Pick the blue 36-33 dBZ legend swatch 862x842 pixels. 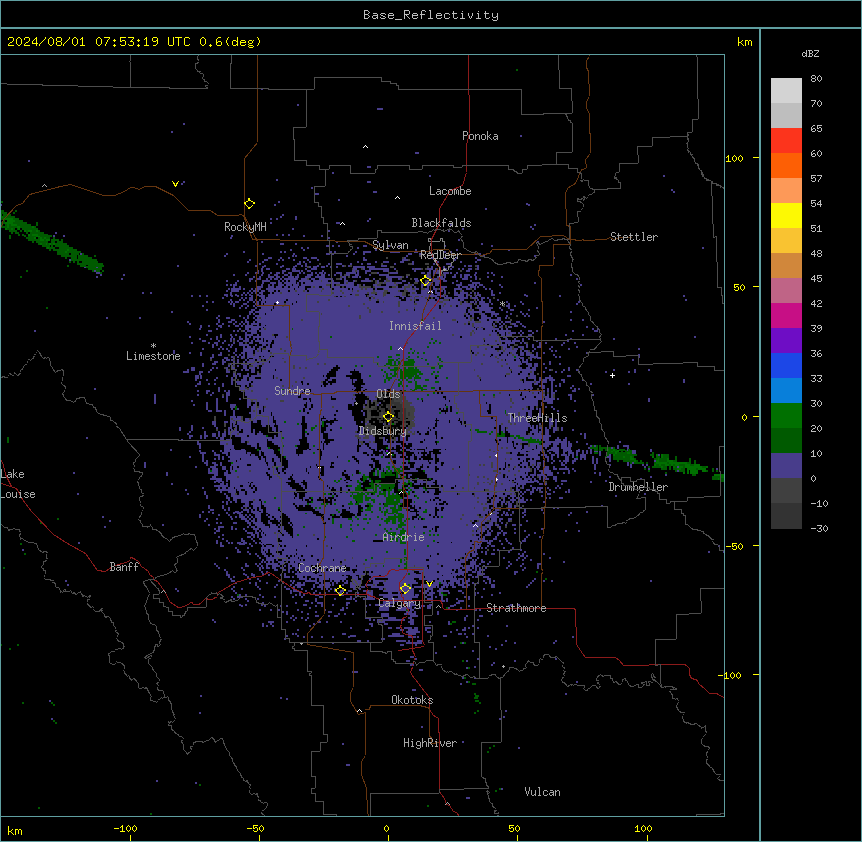[786, 366]
